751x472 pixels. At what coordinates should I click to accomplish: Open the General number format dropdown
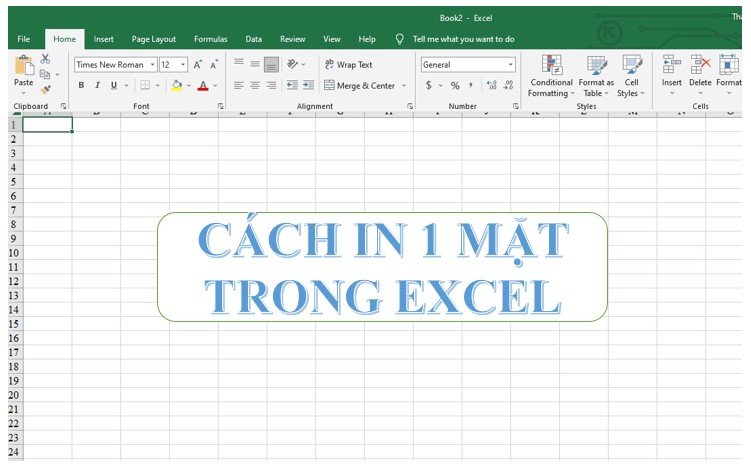[x=511, y=65]
